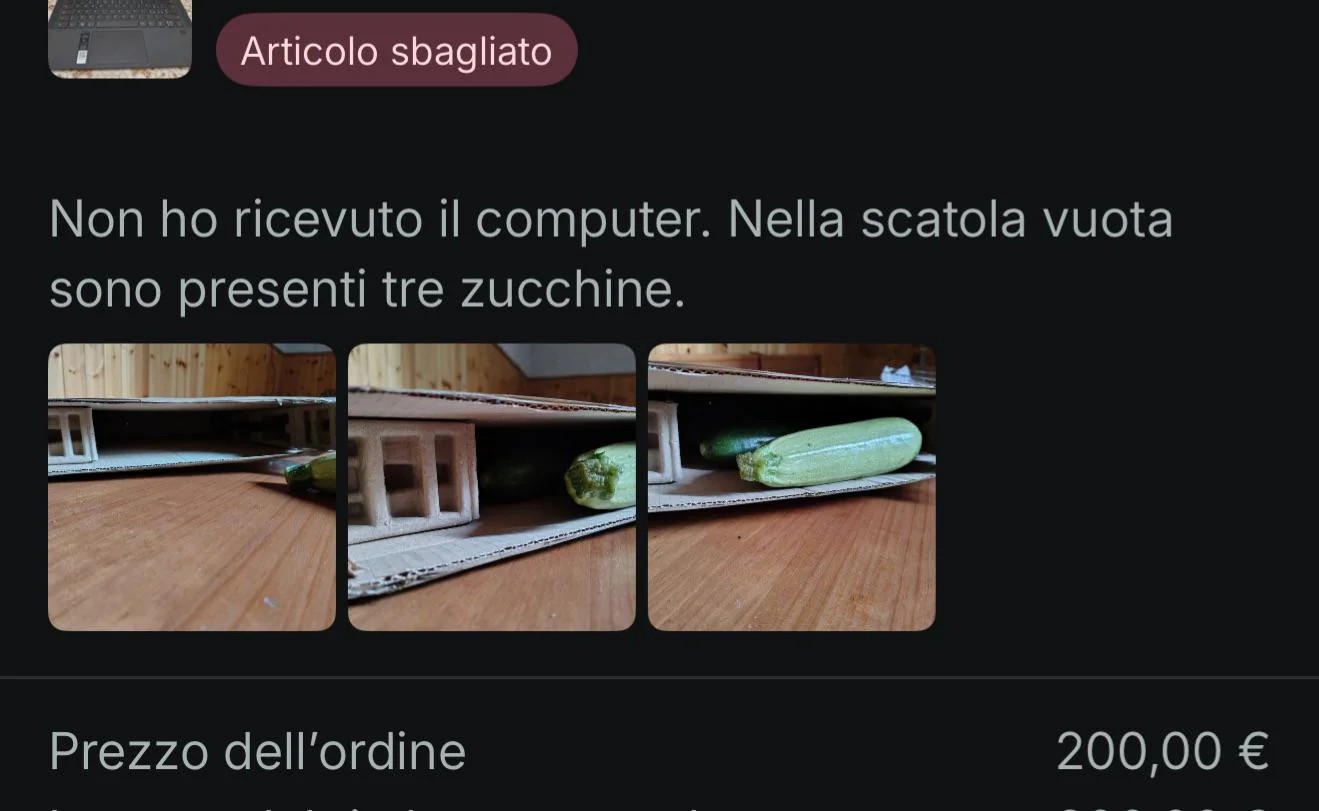The image size is (1319, 811).
Task: Open the laptop item thumbnail
Action: click(120, 38)
